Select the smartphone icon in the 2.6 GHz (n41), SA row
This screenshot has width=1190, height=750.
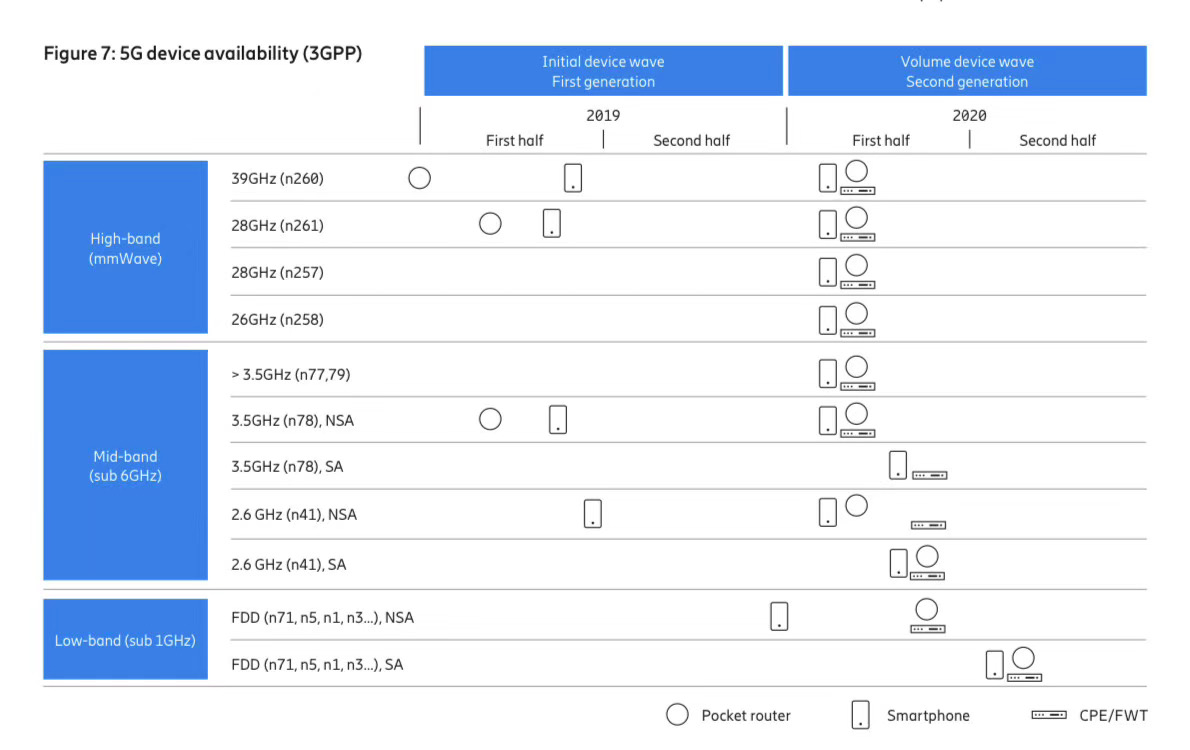899,564
